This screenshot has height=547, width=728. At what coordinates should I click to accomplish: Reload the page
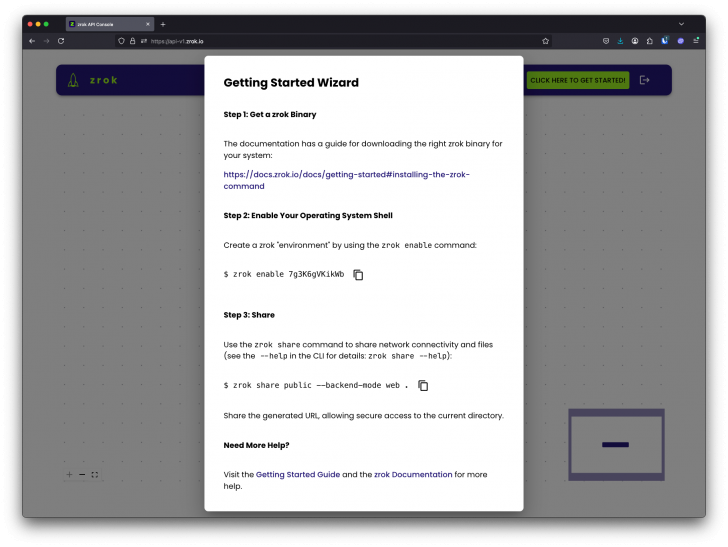click(x=61, y=41)
